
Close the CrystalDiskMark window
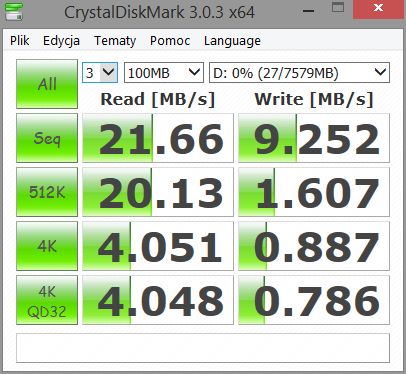coord(379,9)
